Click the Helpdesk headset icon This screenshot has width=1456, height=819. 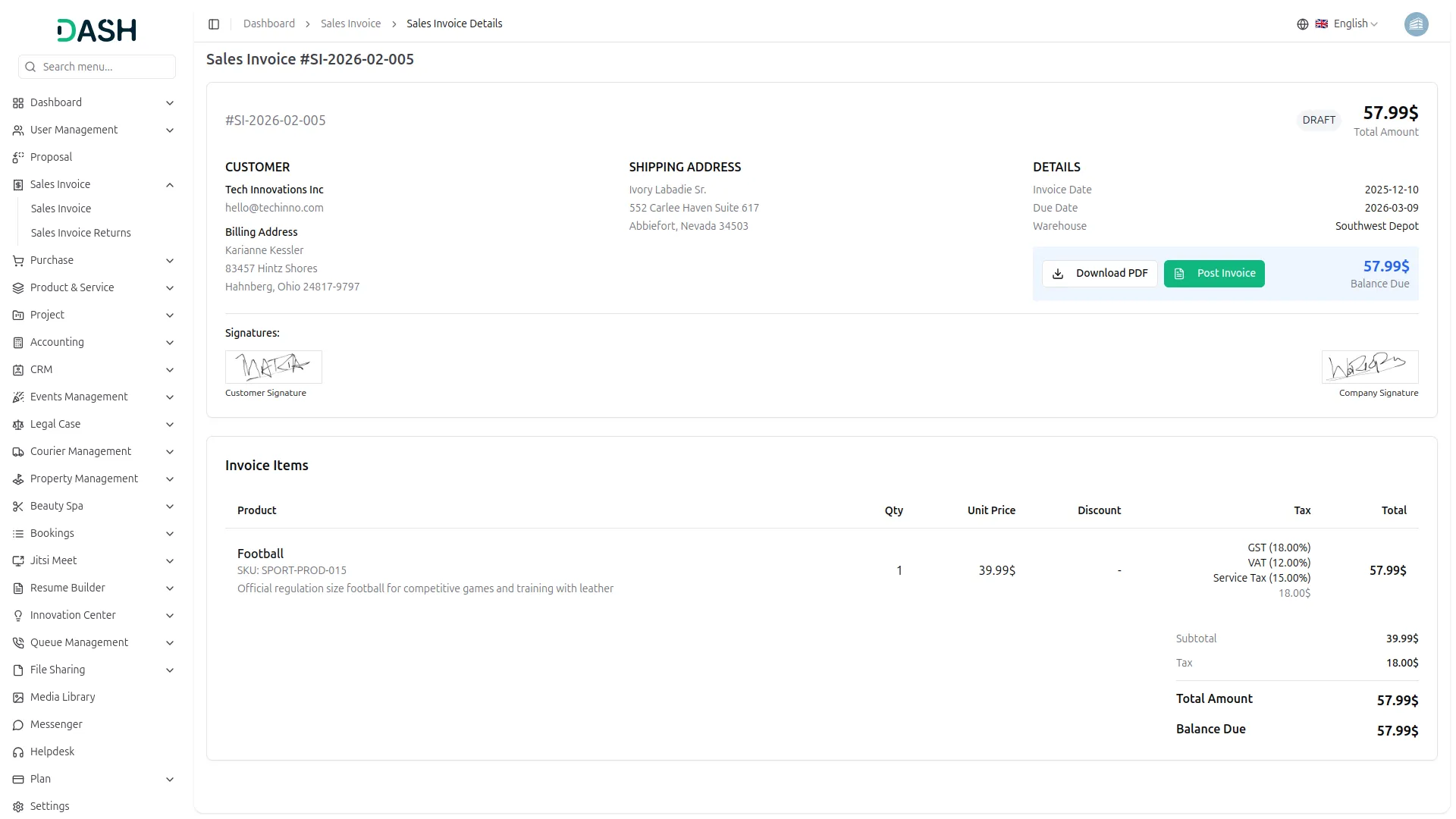point(18,752)
